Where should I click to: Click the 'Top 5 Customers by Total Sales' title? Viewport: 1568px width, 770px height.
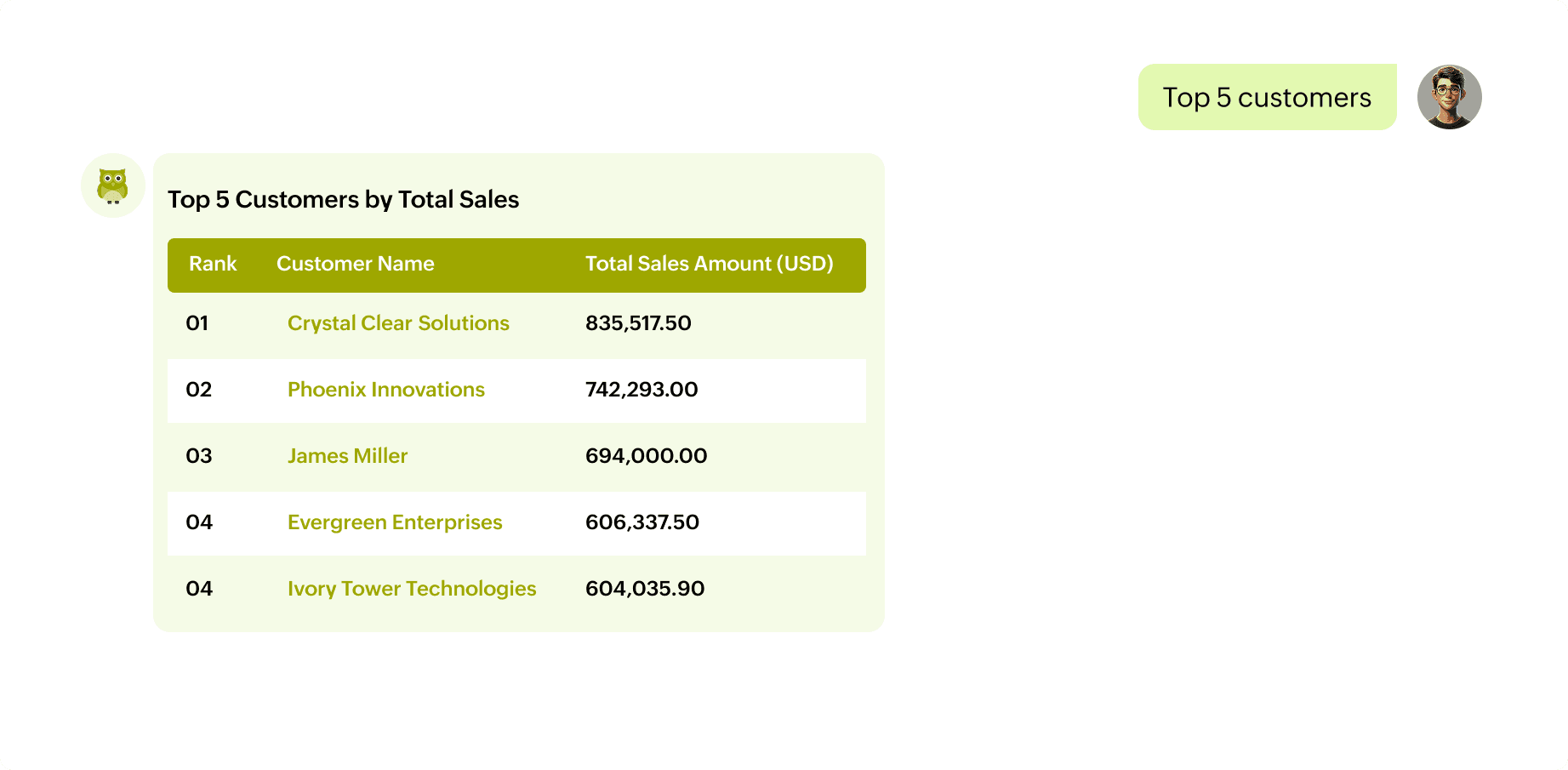pos(343,200)
